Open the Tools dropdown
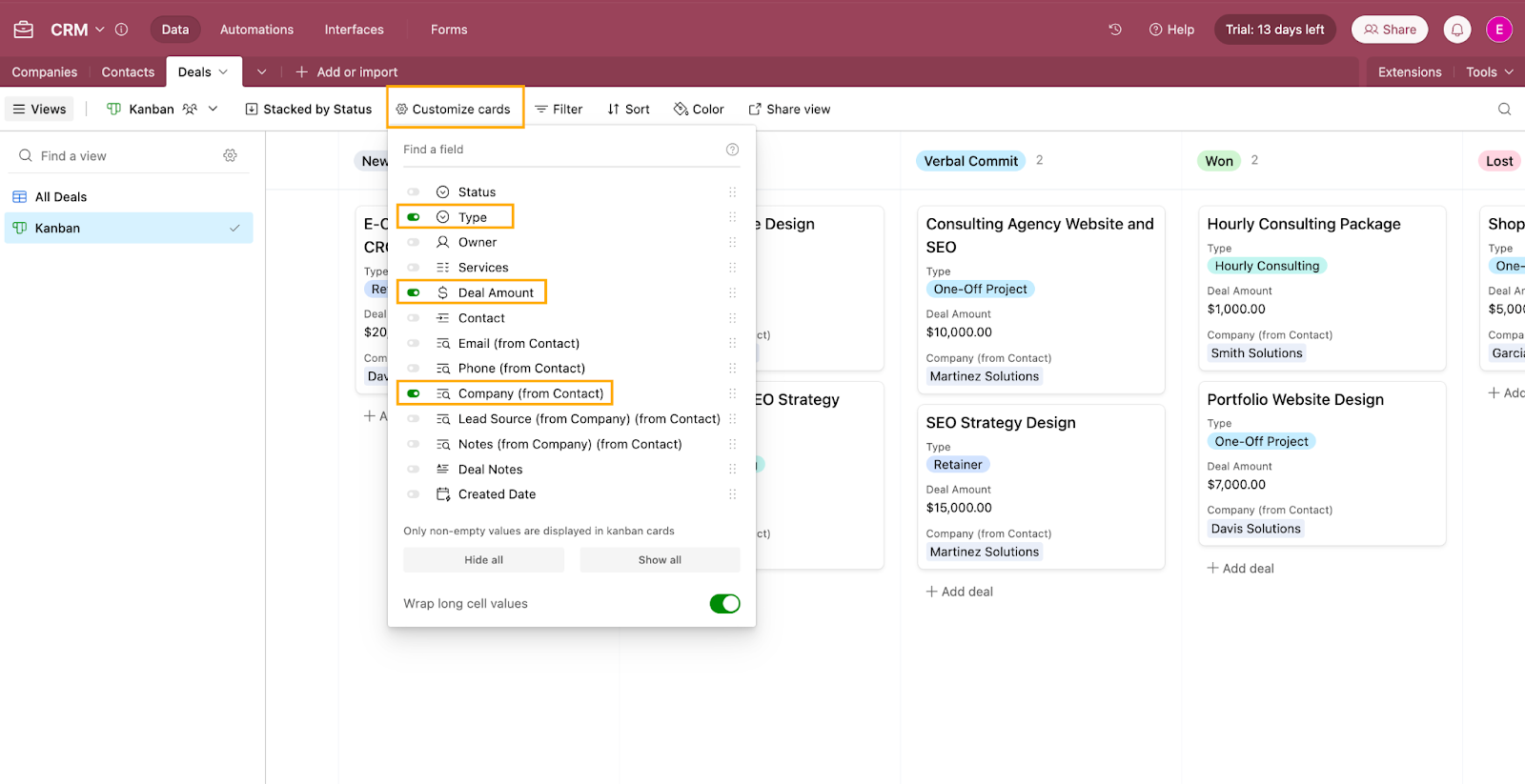1525x784 pixels. (1490, 72)
